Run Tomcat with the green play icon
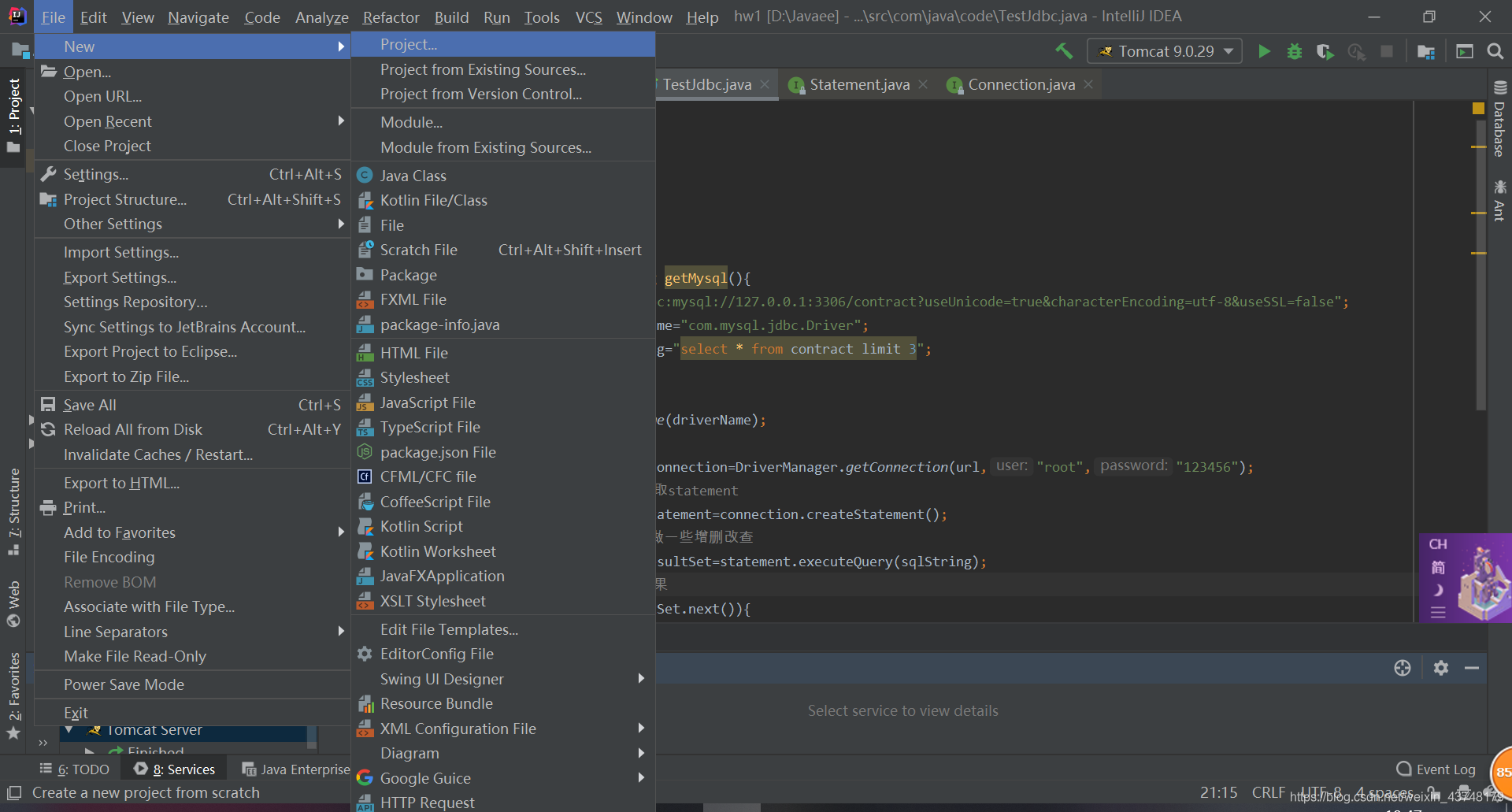 [x=1264, y=51]
